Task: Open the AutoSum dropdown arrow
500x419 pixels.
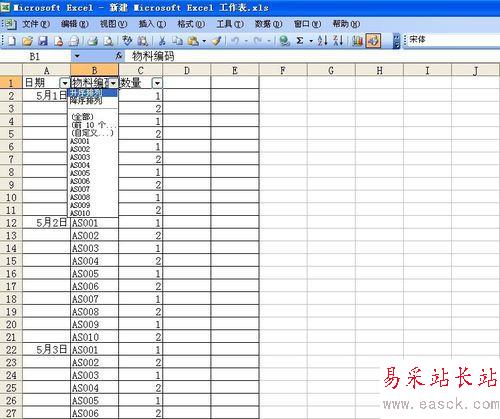Action: [311, 41]
